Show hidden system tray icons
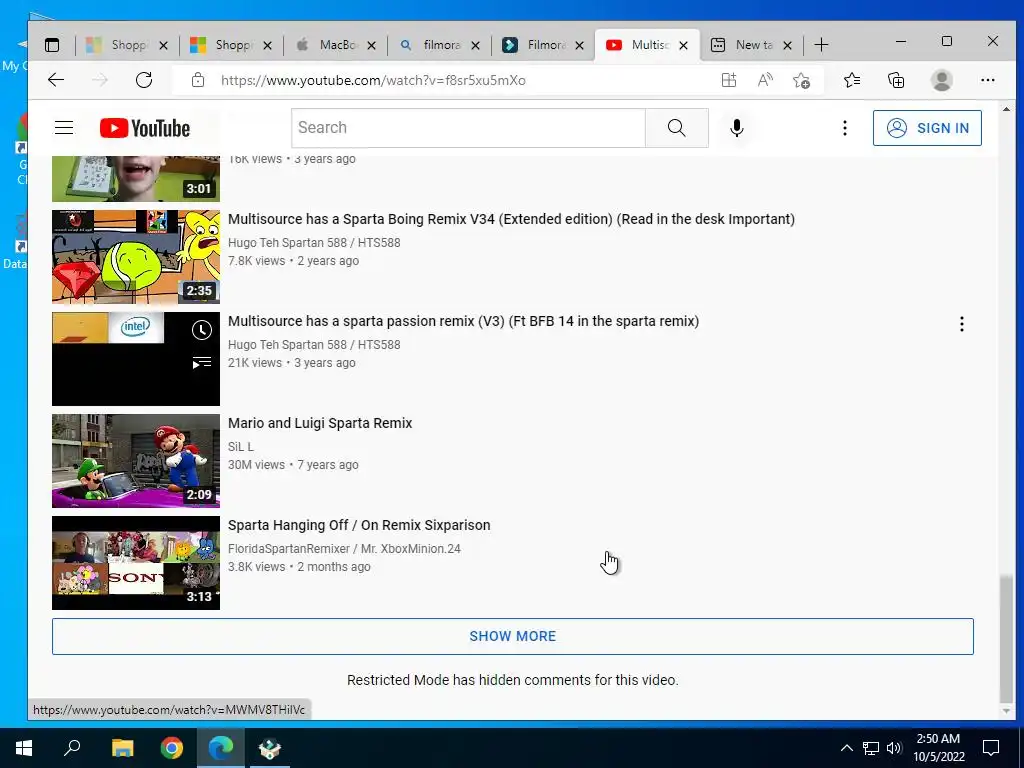 (846, 748)
